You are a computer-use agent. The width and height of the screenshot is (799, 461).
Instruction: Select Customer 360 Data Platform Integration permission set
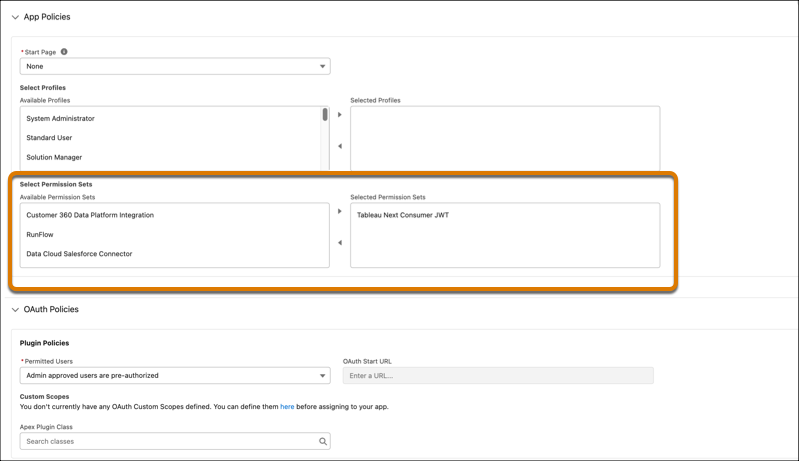coord(90,215)
